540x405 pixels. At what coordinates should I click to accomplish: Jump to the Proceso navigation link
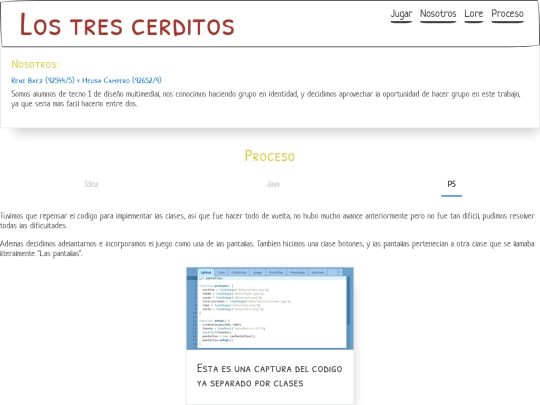coord(507,14)
